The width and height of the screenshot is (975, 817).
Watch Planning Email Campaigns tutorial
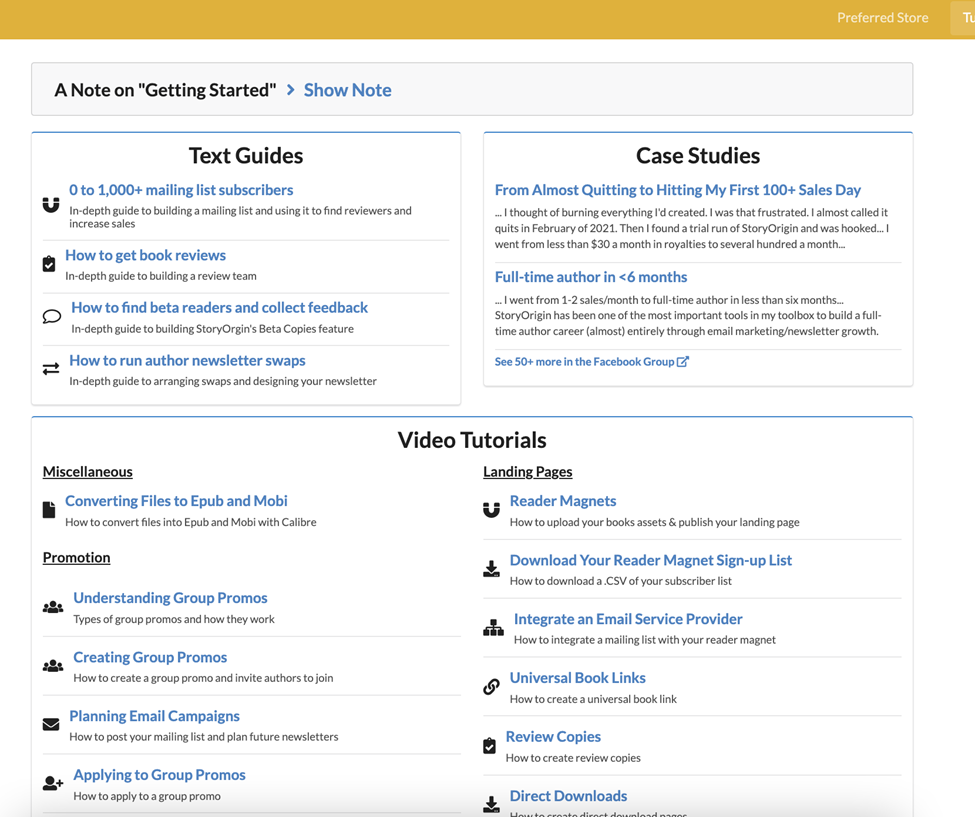(154, 716)
